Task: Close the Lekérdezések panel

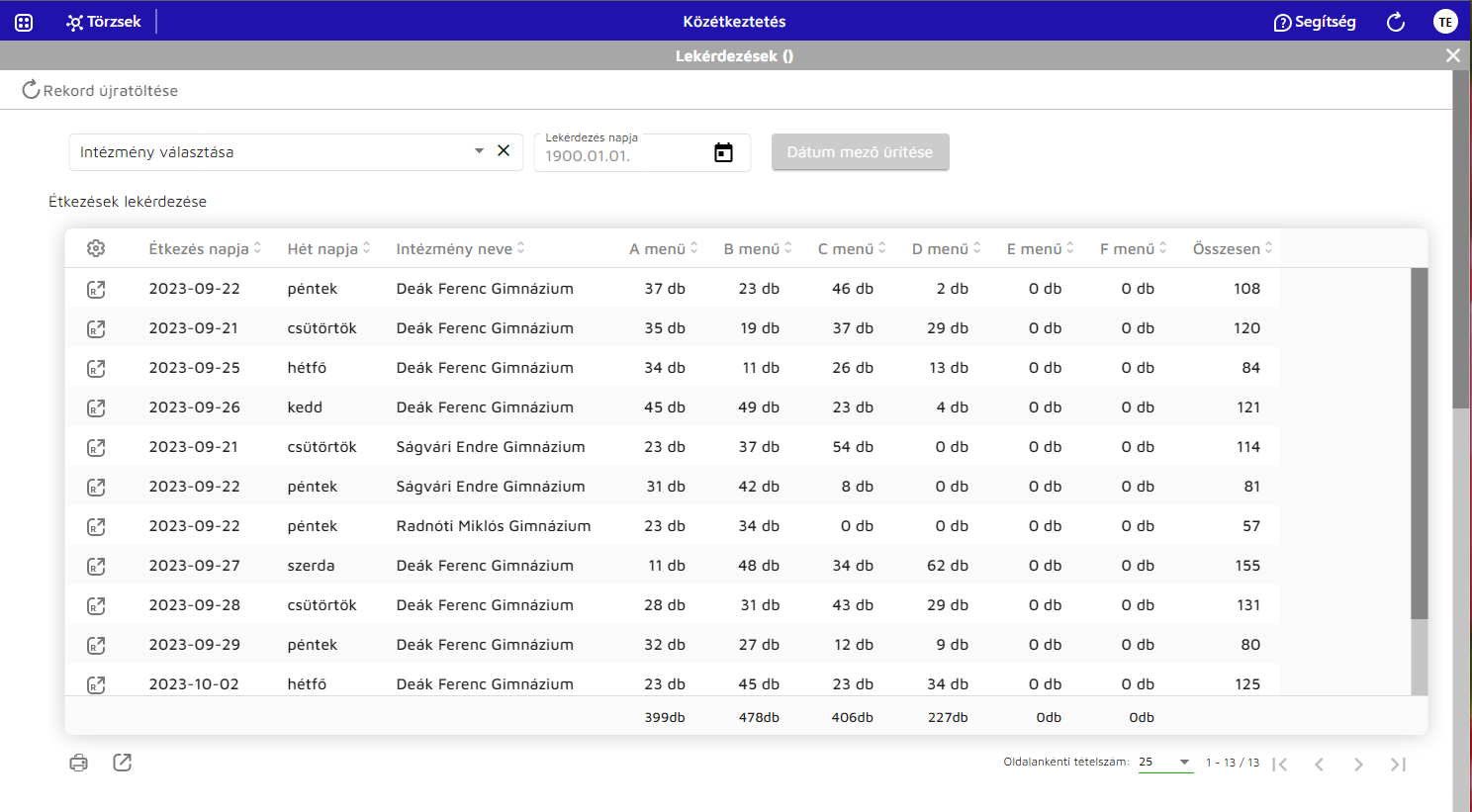Action: [x=1452, y=55]
